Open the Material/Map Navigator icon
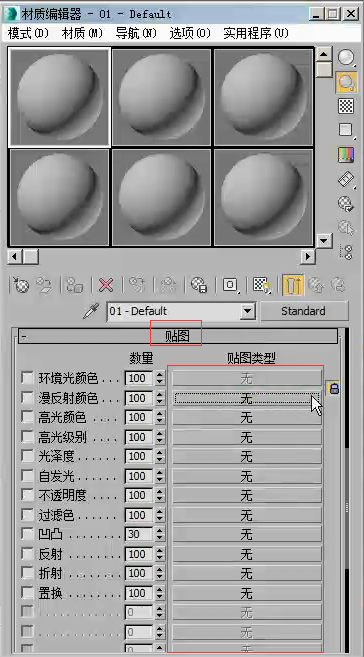 (x=346, y=252)
